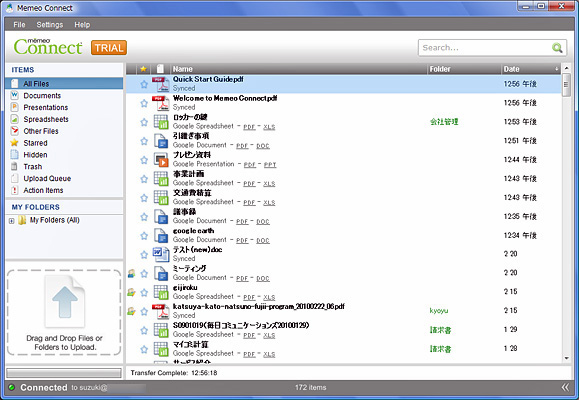Open the Other Files category icon
Image resolution: width=579 pixels, height=400 pixels.
pyautogui.click(x=14, y=131)
